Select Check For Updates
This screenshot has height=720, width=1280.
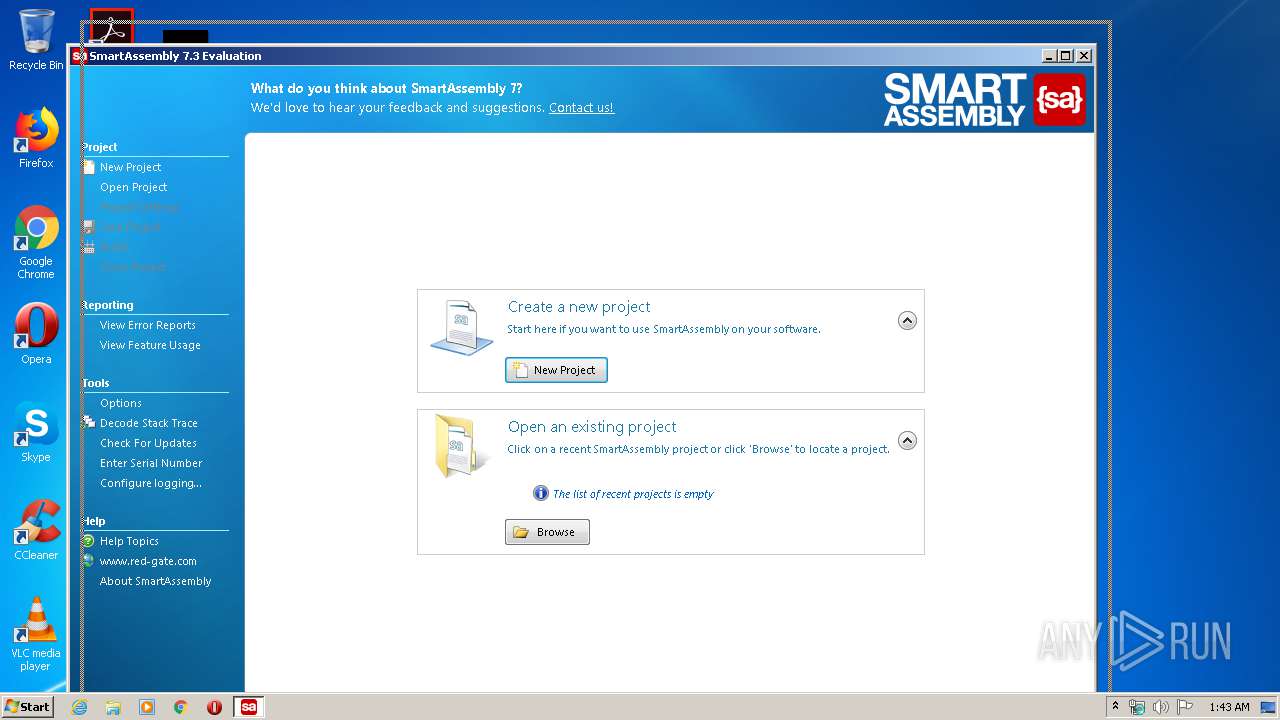point(148,443)
